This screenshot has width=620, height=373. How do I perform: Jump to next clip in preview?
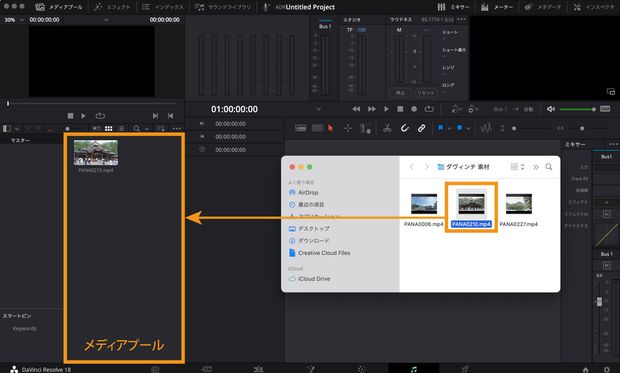(x=155, y=116)
